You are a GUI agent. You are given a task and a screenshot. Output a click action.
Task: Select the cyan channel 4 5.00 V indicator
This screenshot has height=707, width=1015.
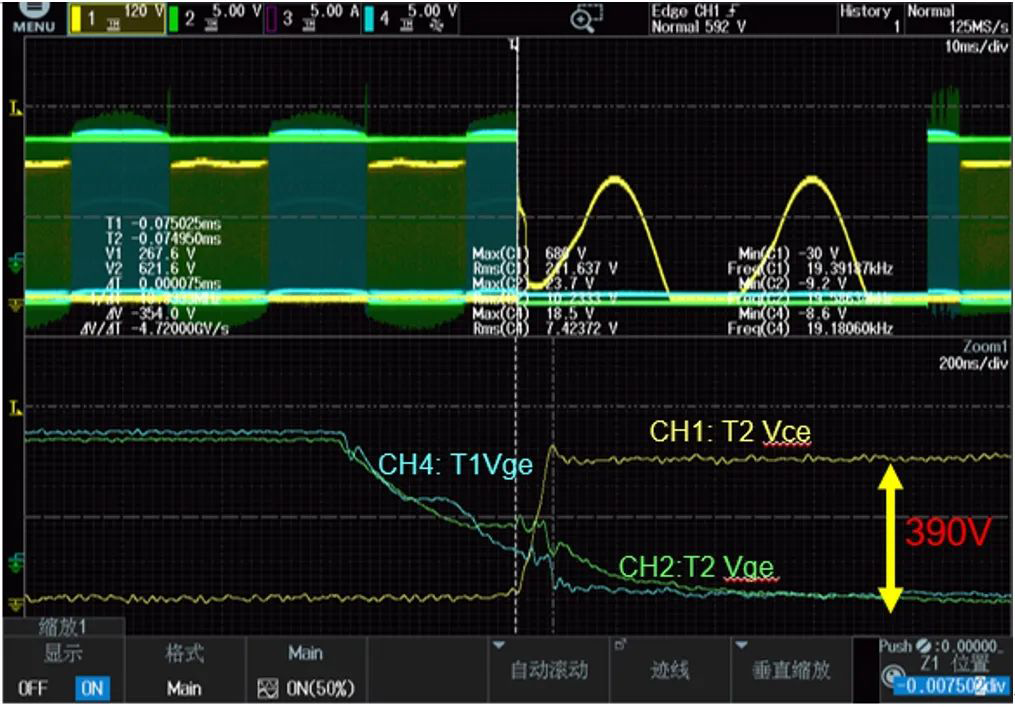410,17
